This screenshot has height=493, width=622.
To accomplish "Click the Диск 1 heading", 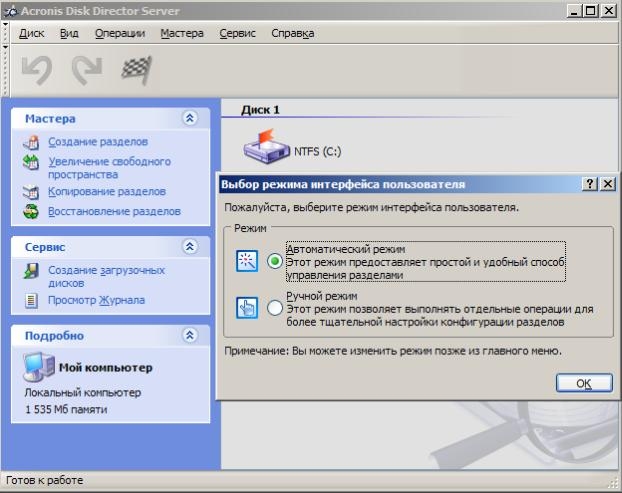I will click(x=260, y=110).
